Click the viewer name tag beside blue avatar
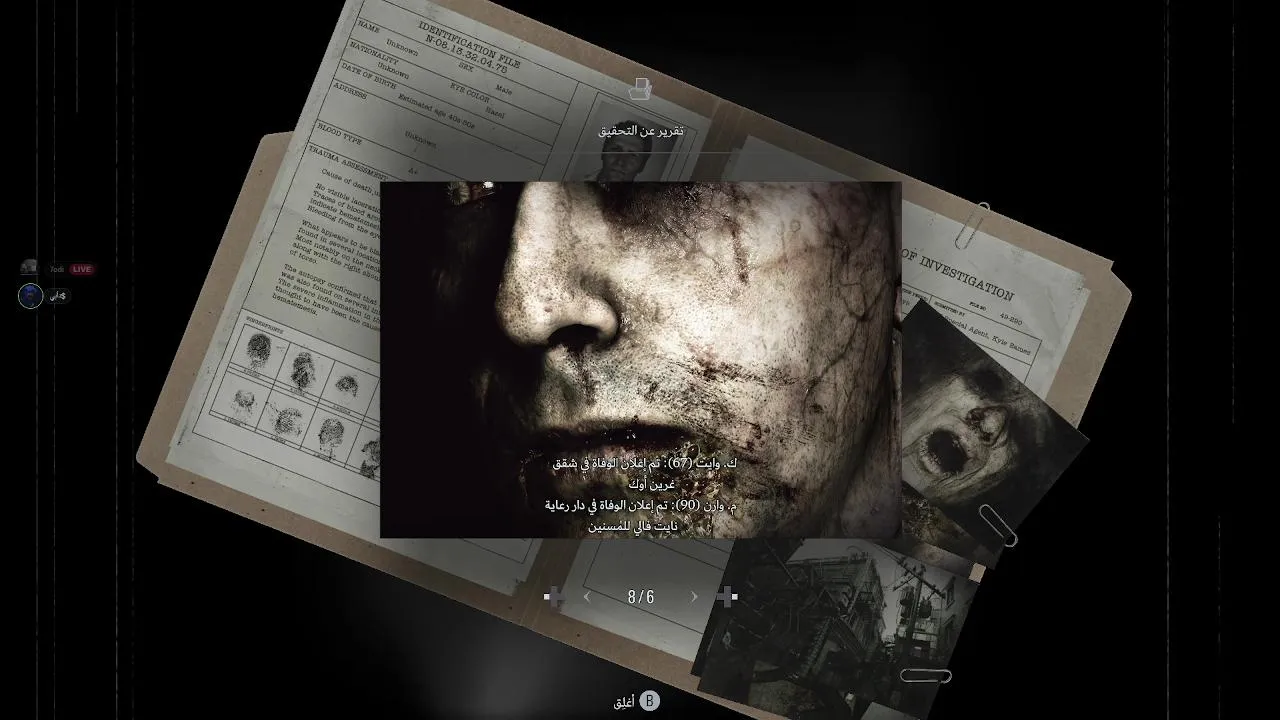Image resolution: width=1280 pixels, height=720 pixels. 58,296
